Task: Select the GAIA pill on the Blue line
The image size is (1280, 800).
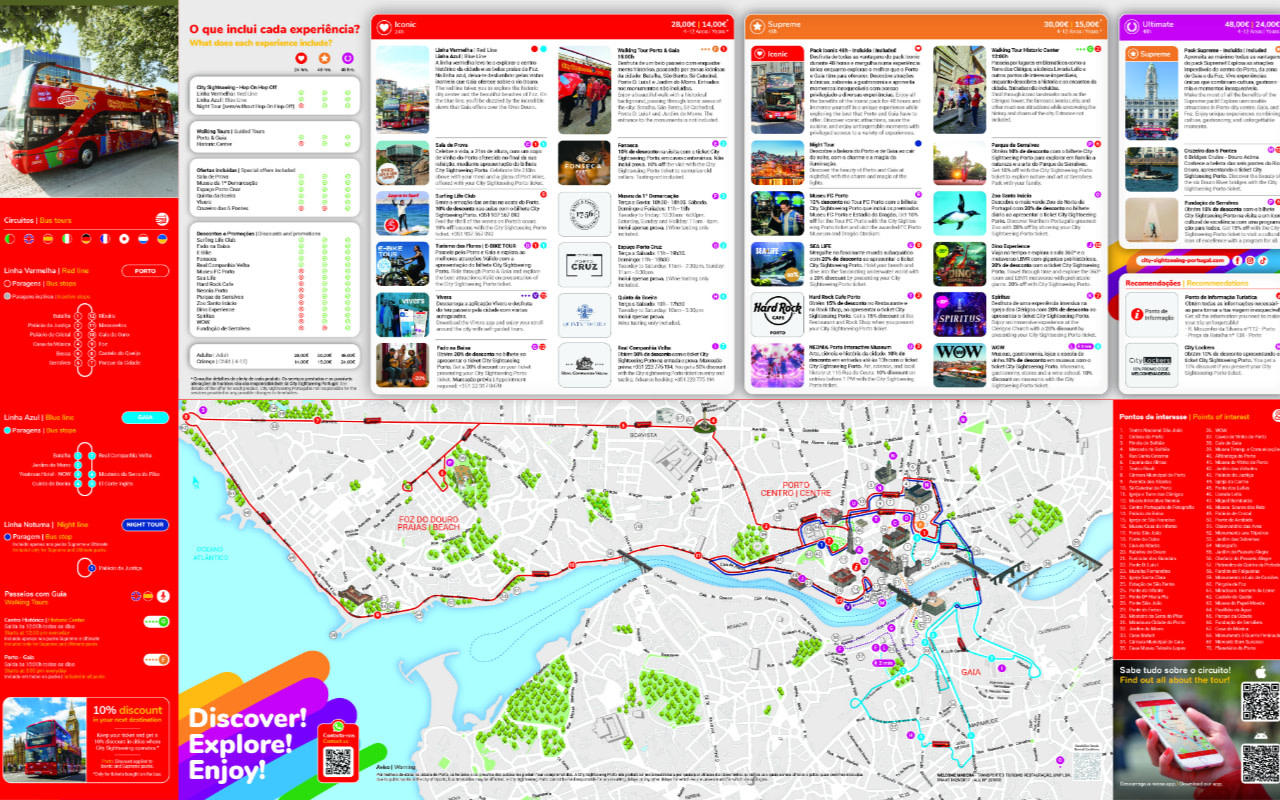Action: (145, 417)
